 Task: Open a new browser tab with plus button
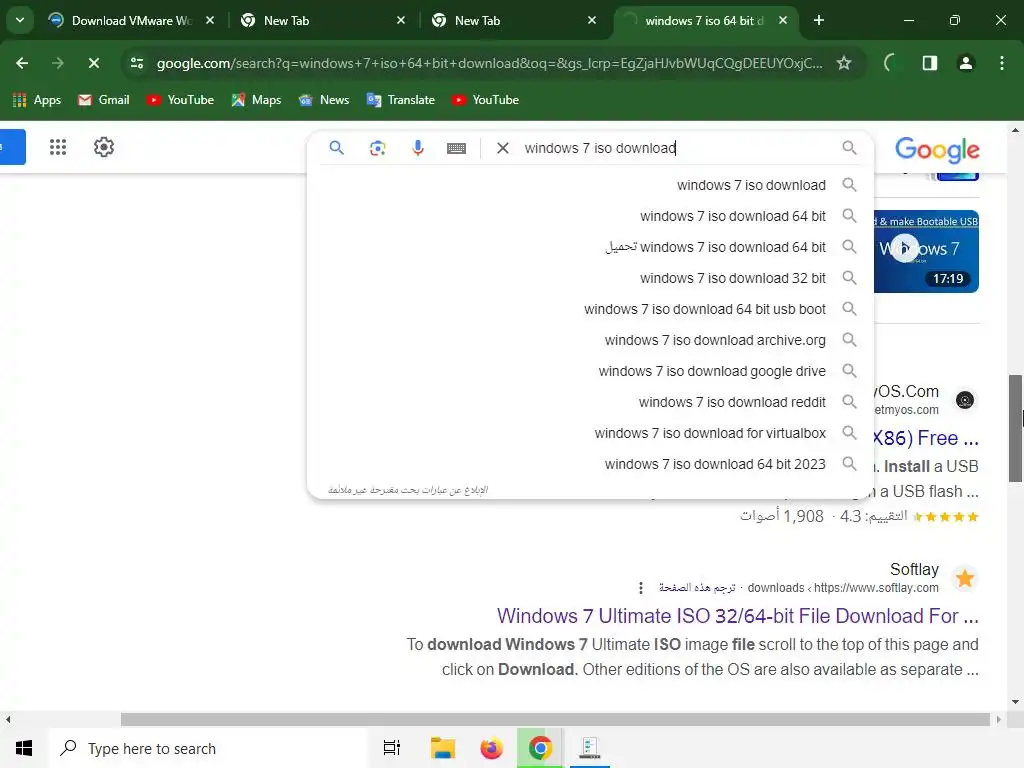(819, 20)
